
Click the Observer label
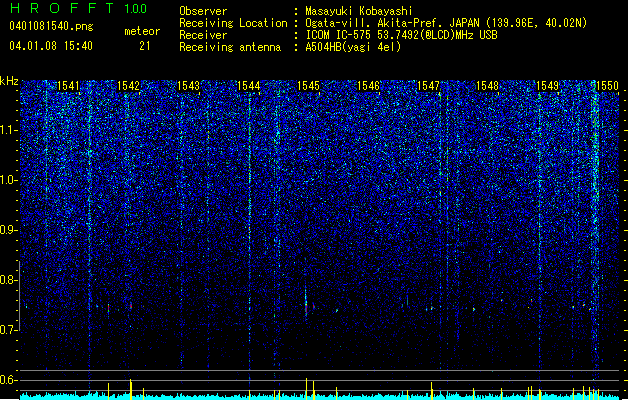pyautogui.click(x=203, y=11)
